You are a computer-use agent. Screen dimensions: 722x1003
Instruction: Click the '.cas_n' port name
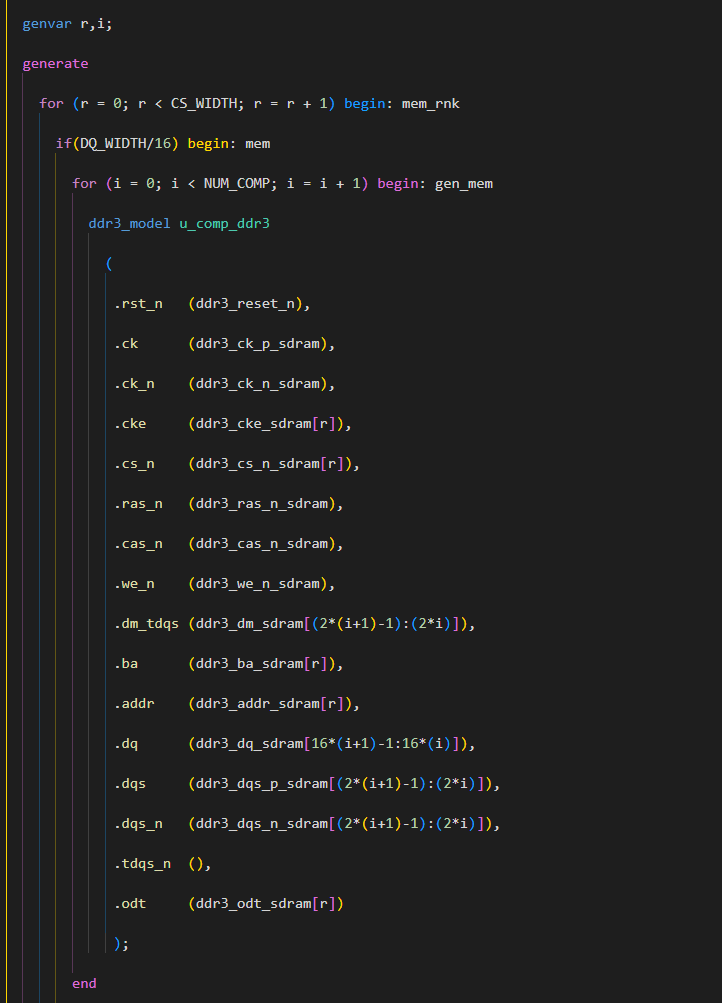138,544
